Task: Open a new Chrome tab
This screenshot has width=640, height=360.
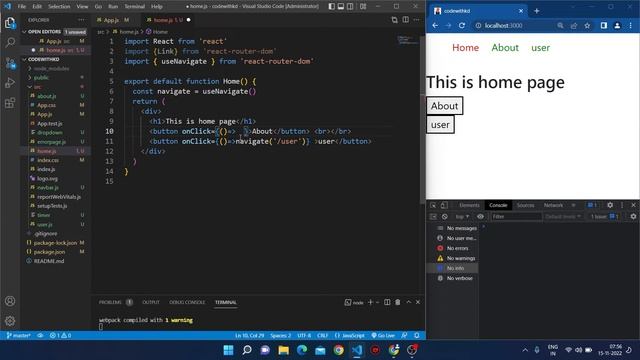Action: pyautogui.click(x=536, y=11)
